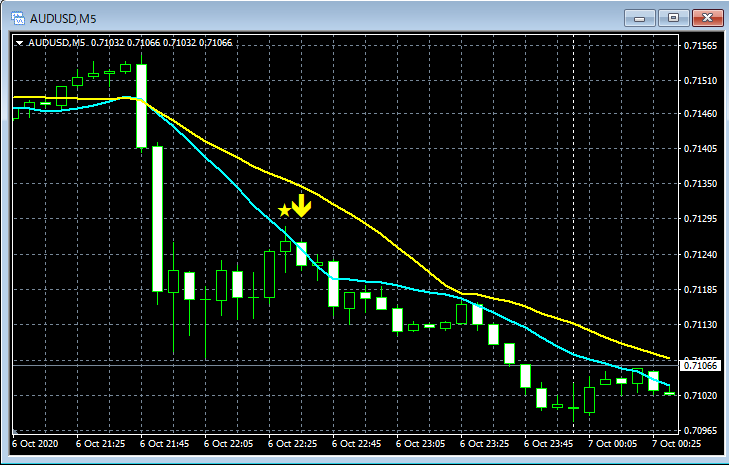This screenshot has height=465, width=729.
Task: Click the 7 Oct 00:05 time label
Action: (x=613, y=444)
